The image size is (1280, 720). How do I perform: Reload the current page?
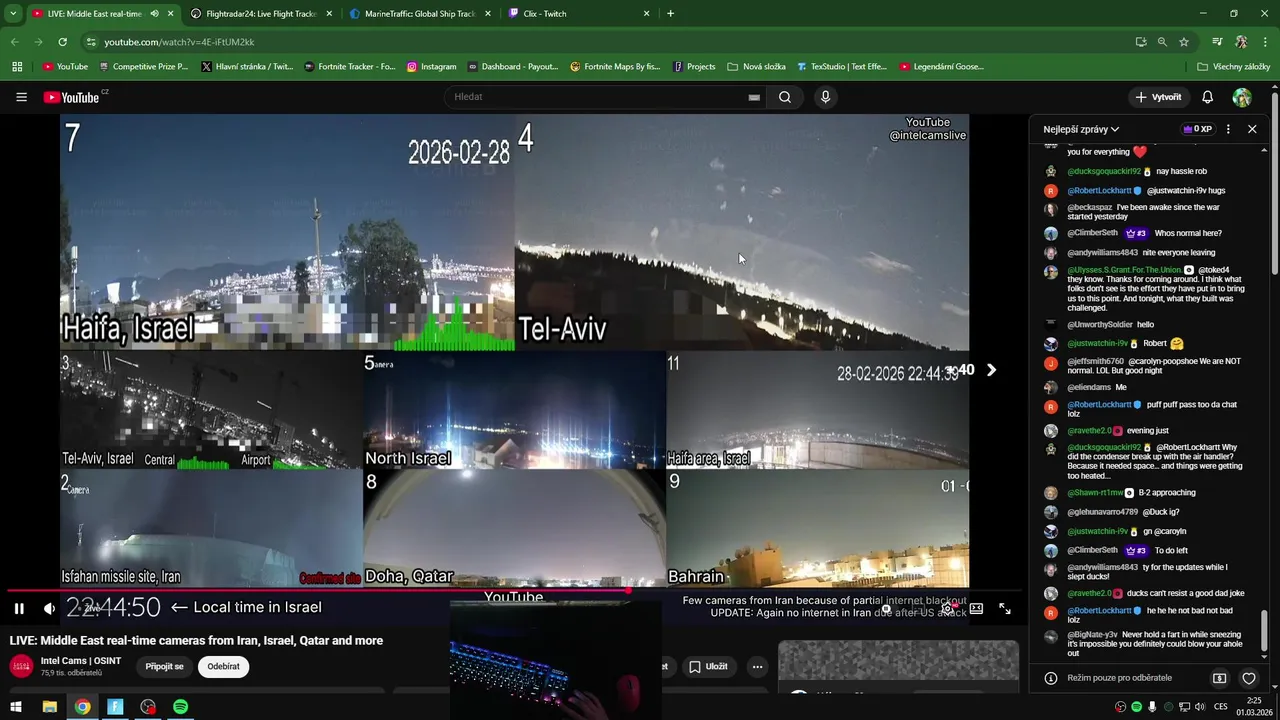pos(62,42)
